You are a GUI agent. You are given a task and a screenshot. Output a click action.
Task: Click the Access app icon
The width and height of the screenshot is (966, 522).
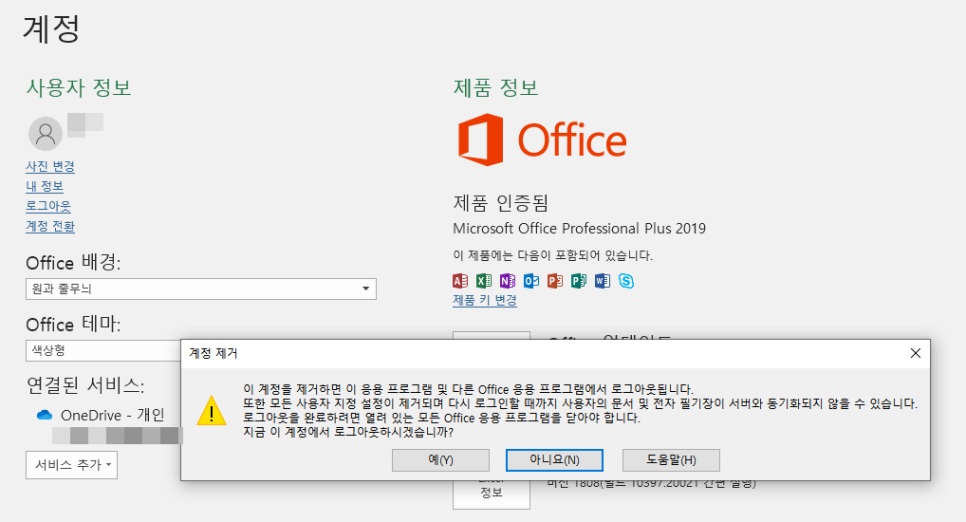tap(460, 281)
